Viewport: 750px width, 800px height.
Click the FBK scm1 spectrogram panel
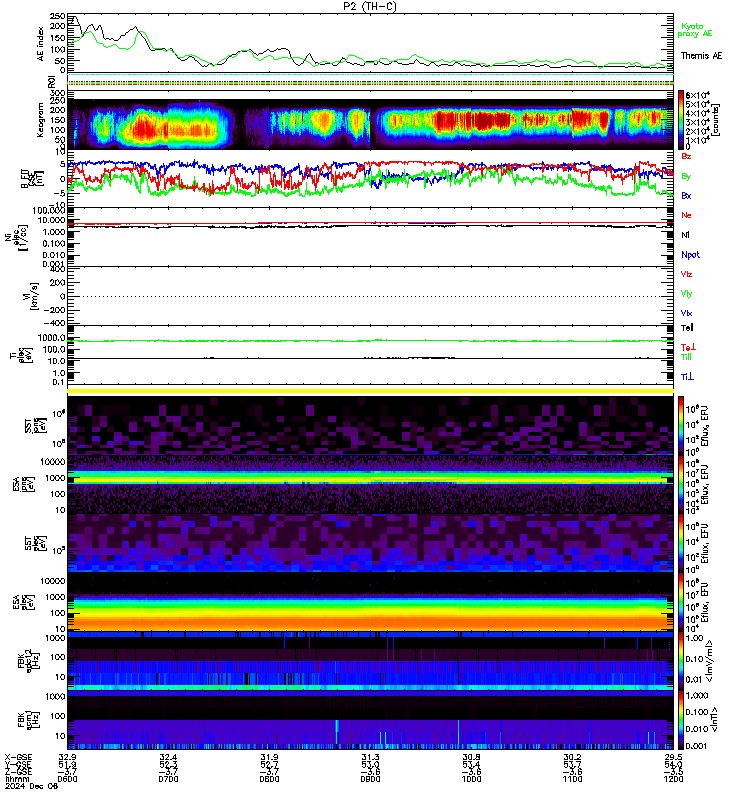(370, 719)
